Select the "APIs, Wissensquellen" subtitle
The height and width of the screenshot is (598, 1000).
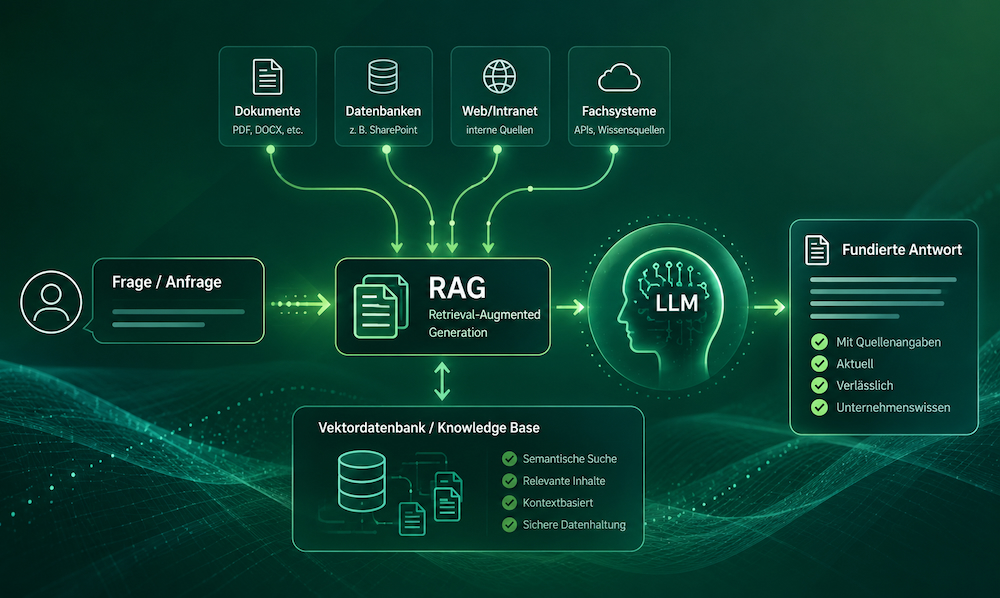tap(619, 130)
